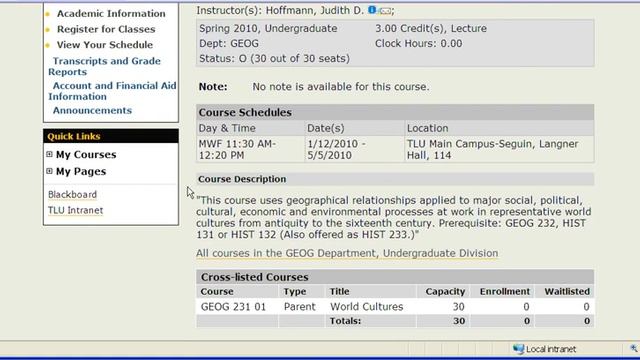This screenshot has width=640, height=360.
Task: Open instructor info icon beside Hoffmann
Action: coord(372,9)
